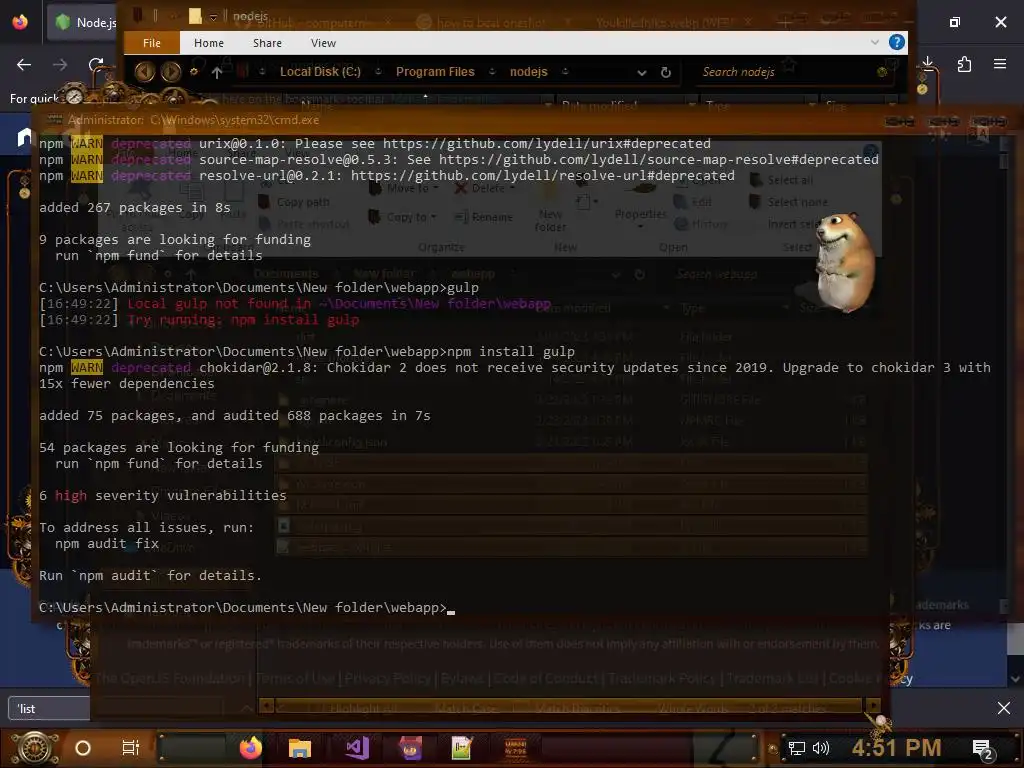Click the 'added 267 packages in 8s' line
Image resolution: width=1024 pixels, height=768 pixels.
tap(135, 207)
